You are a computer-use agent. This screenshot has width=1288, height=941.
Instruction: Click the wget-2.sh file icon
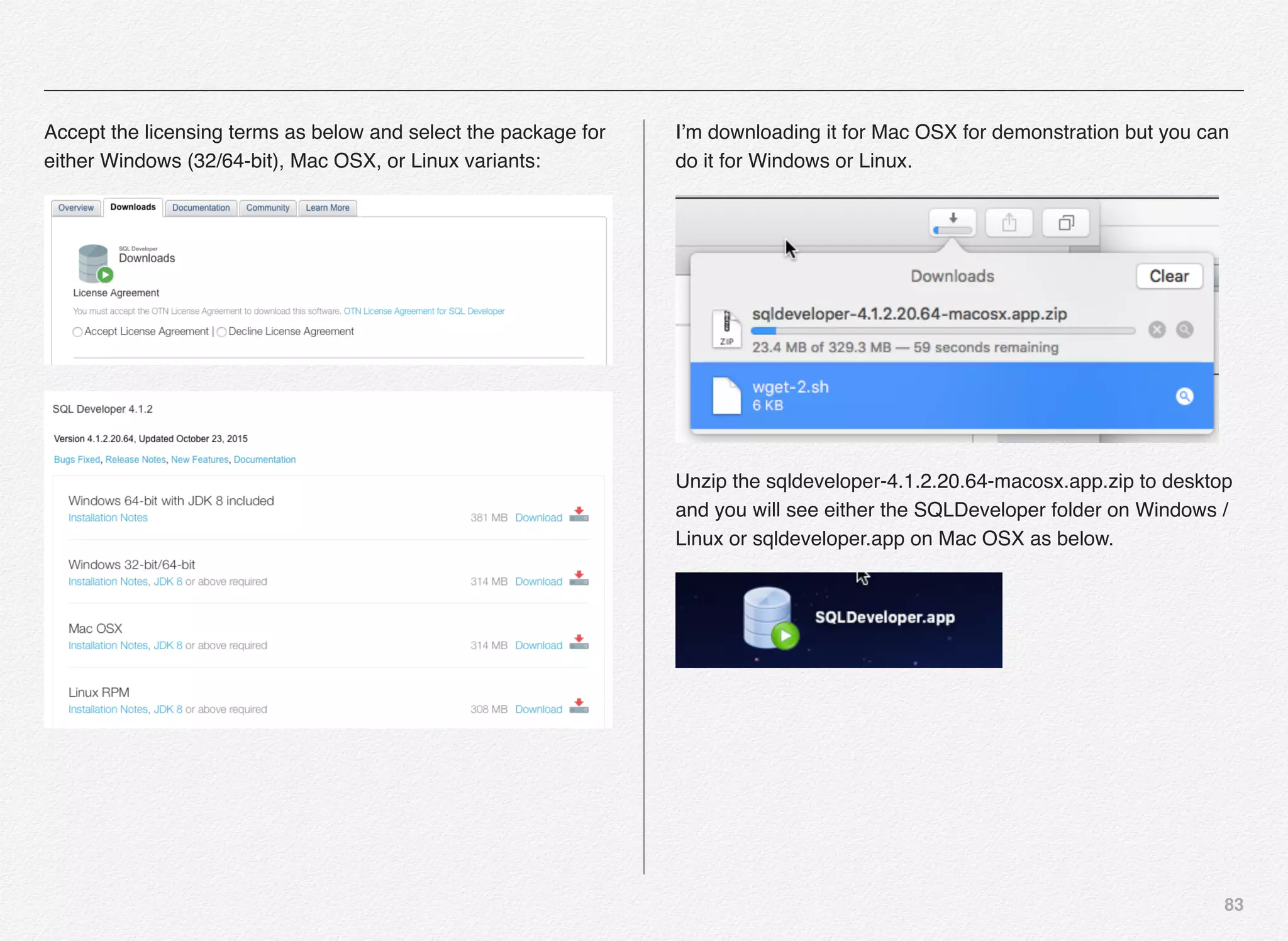click(726, 396)
